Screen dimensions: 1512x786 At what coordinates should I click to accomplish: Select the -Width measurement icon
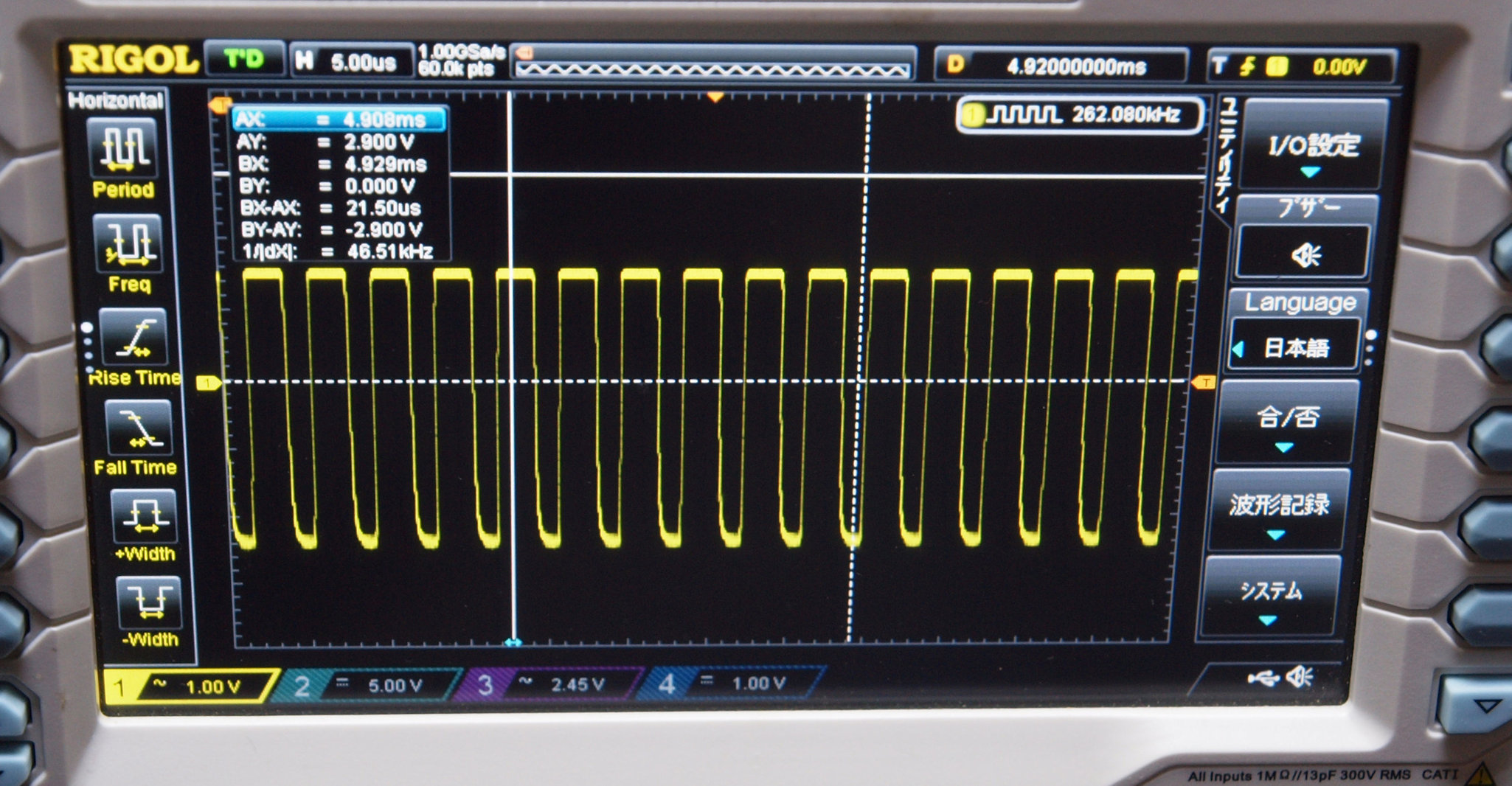point(149,602)
